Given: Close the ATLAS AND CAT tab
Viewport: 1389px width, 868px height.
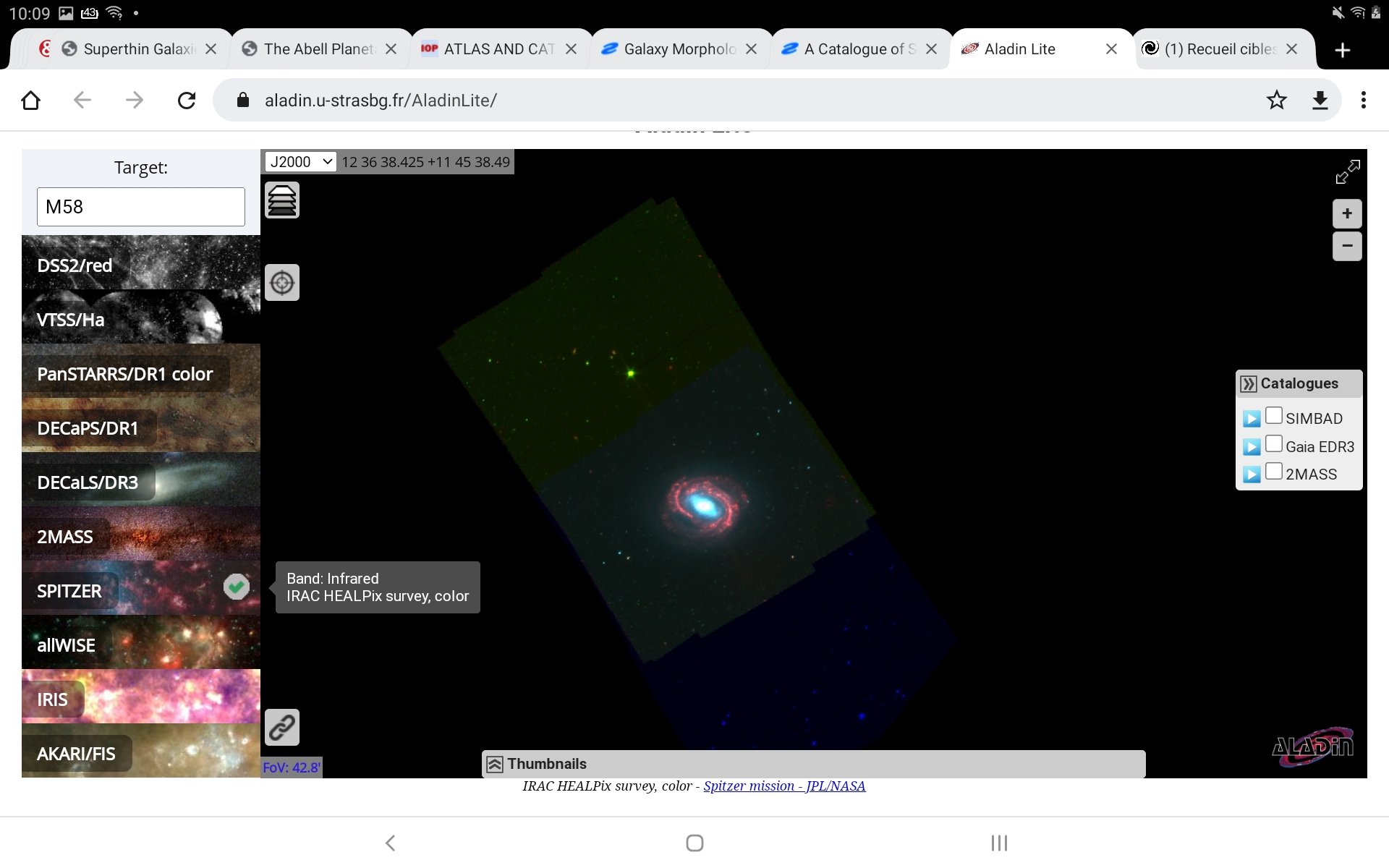Looking at the screenshot, I should [571, 49].
